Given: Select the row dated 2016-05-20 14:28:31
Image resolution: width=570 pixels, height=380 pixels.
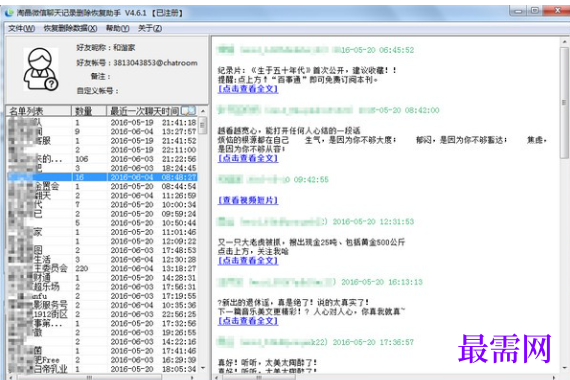Looking at the screenshot, I should [103, 277].
